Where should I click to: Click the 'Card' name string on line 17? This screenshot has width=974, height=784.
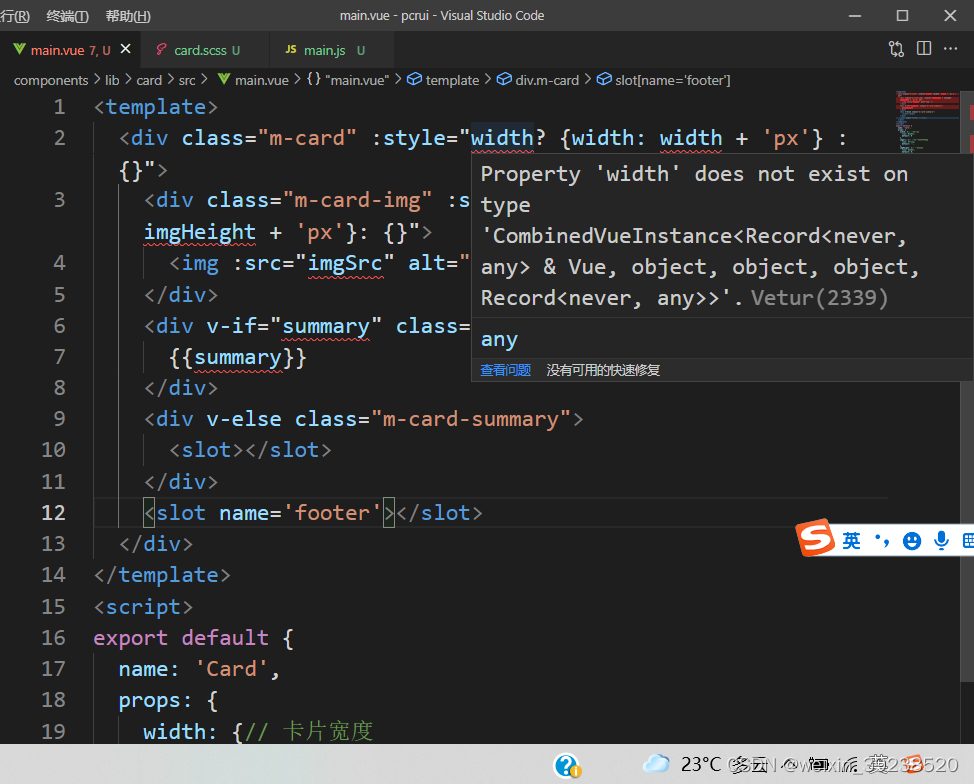[231, 669]
